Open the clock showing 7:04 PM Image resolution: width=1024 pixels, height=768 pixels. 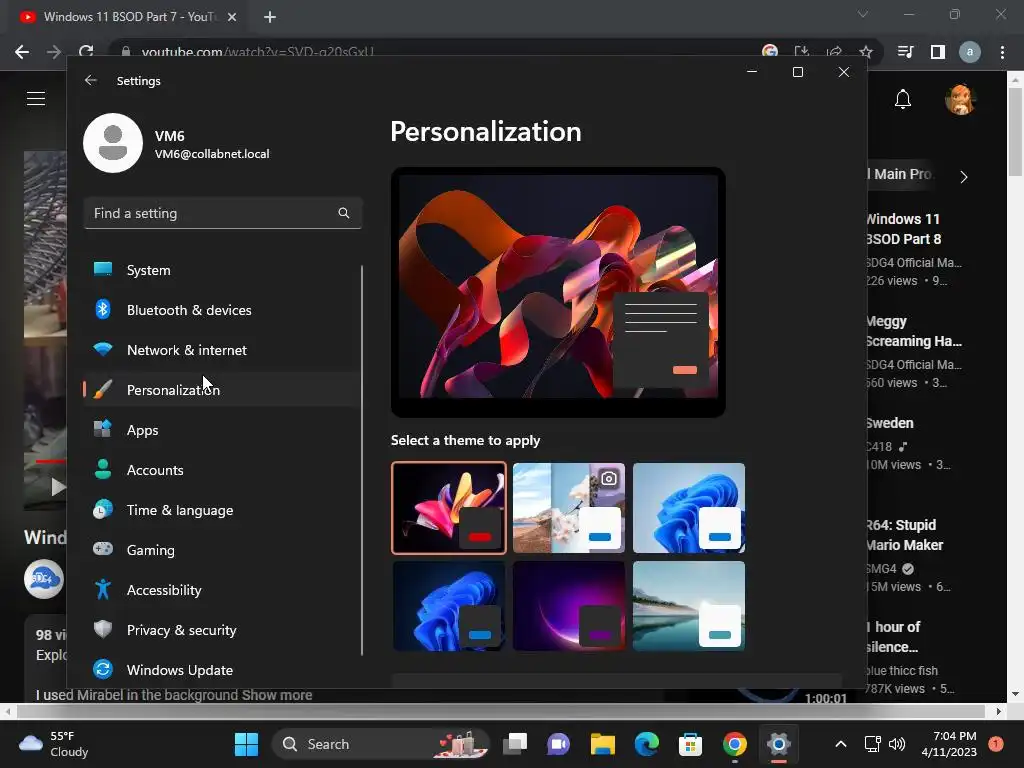click(949, 744)
